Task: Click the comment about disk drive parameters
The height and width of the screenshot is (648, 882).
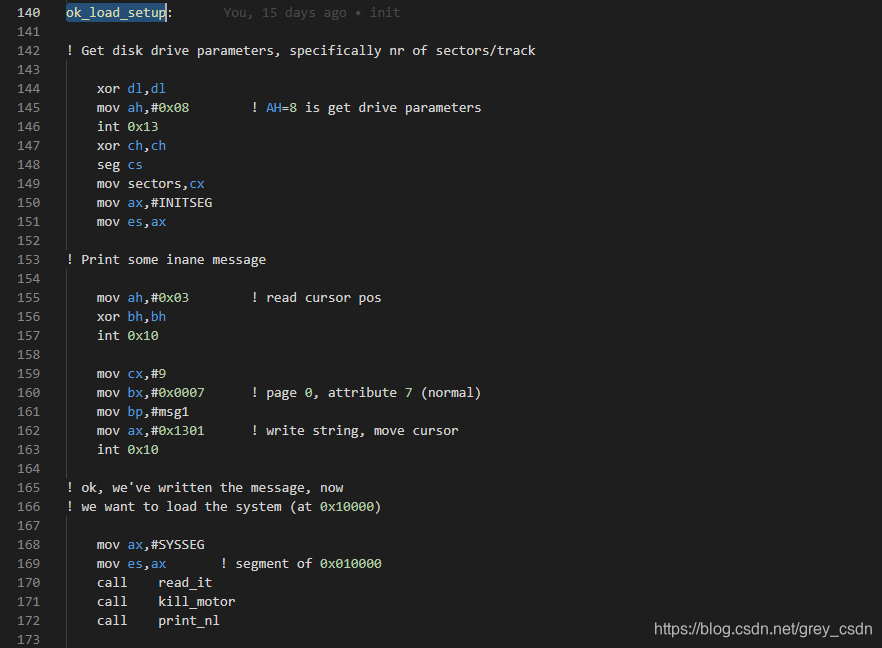Action: point(300,50)
